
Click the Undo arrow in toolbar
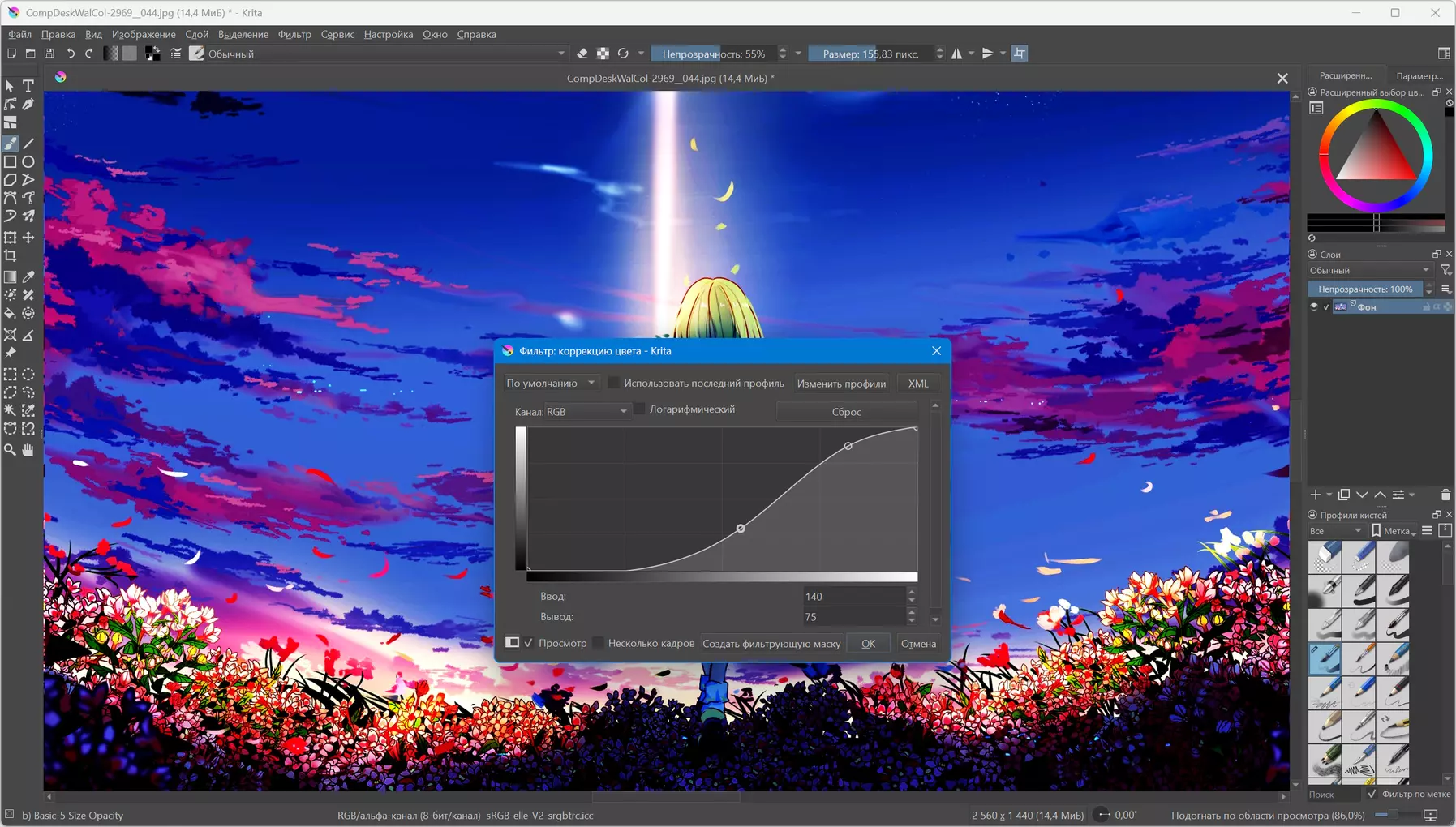coord(71,54)
